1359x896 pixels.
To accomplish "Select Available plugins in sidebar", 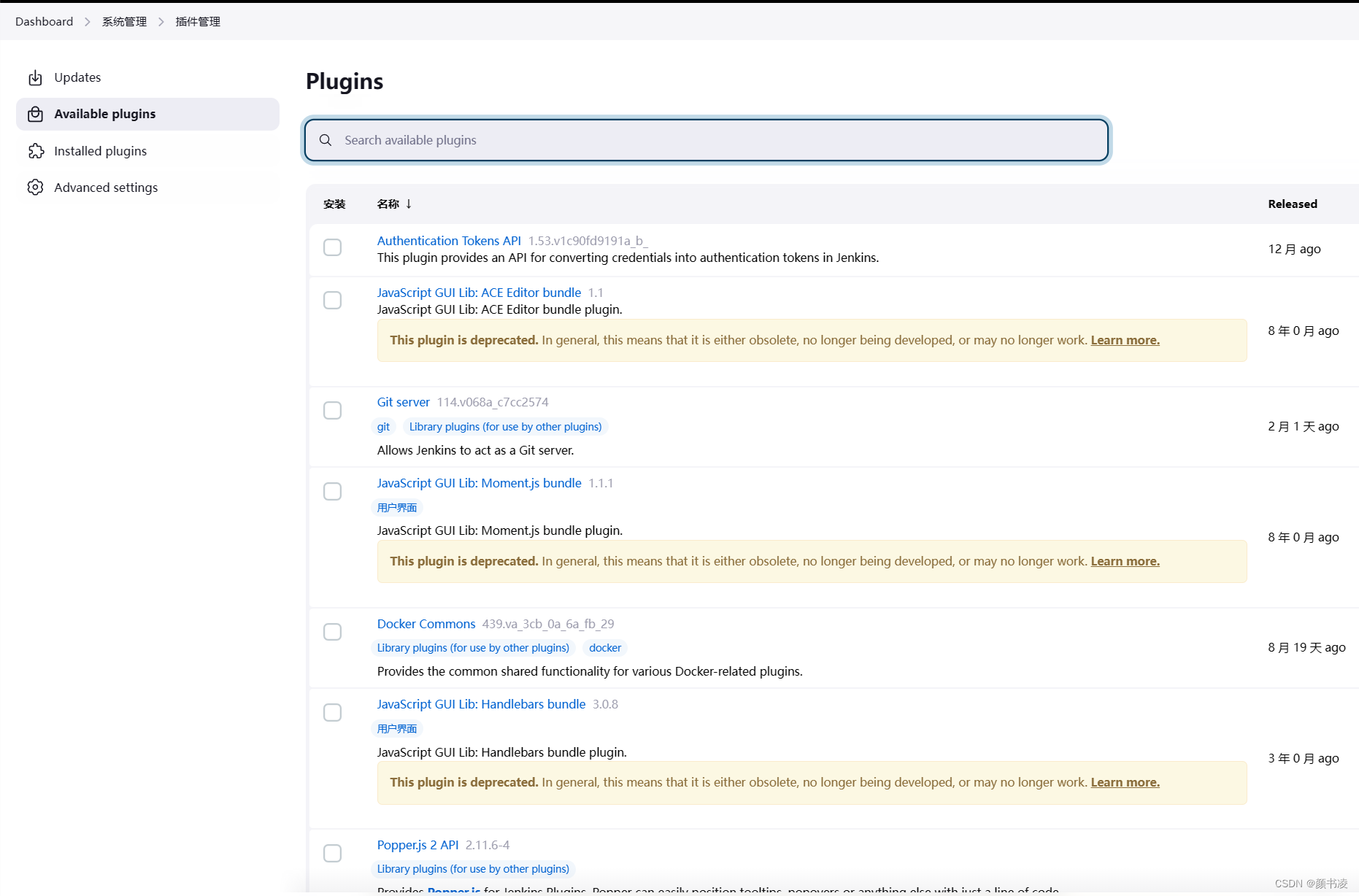I will pyautogui.click(x=147, y=114).
